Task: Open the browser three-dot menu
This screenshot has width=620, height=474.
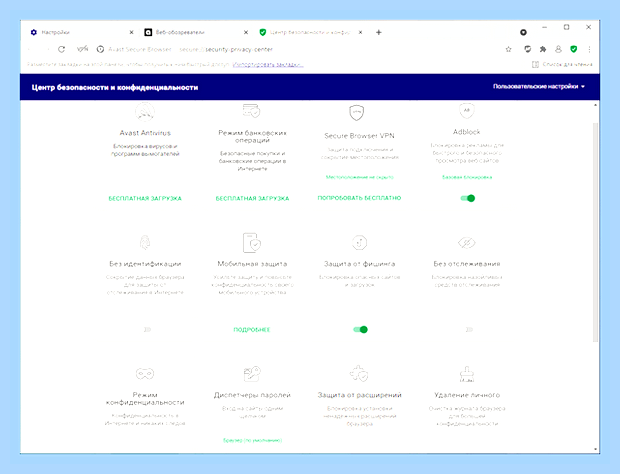Action: click(589, 49)
